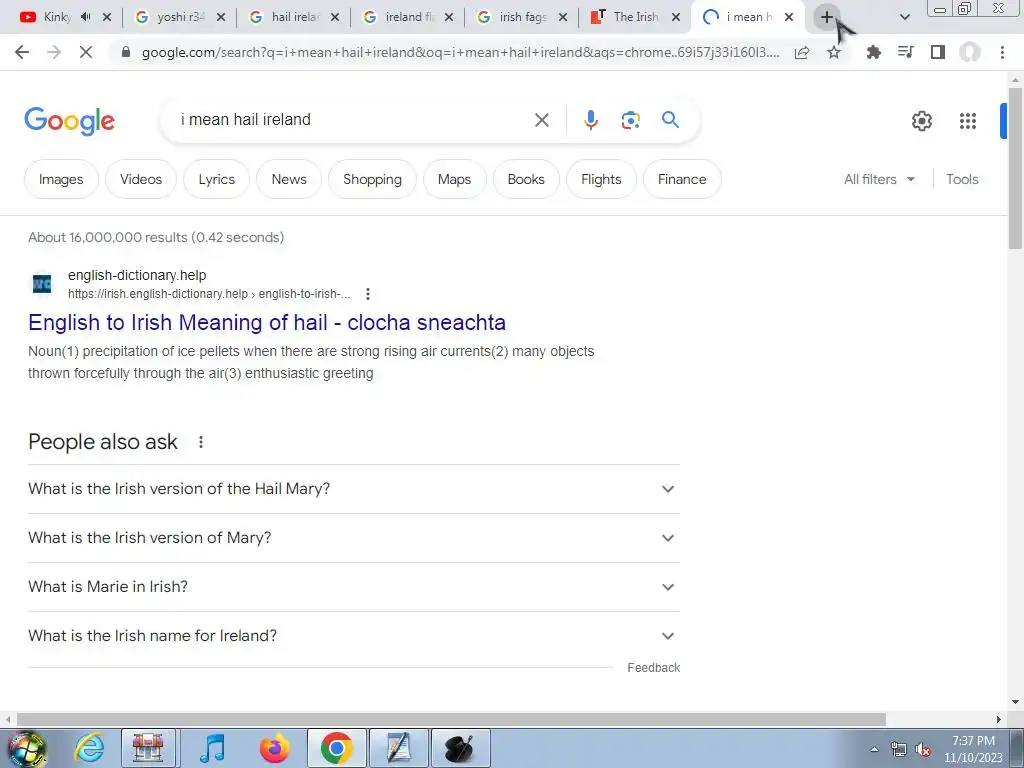Click the taskbar clock showing 7:37 PM
1024x768 pixels.
[973, 749]
